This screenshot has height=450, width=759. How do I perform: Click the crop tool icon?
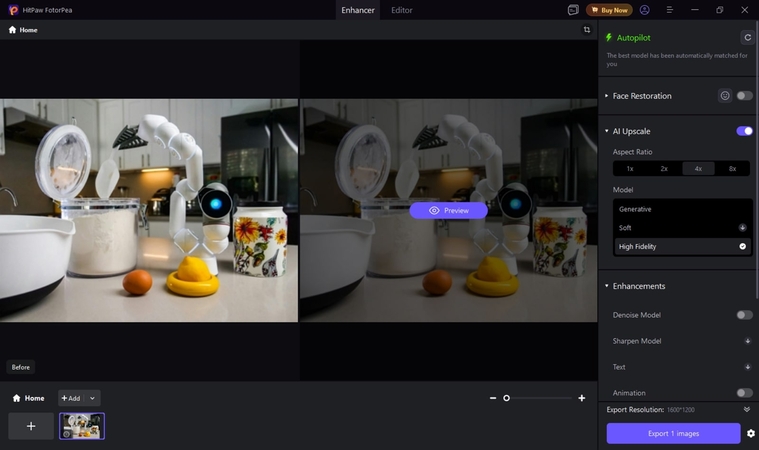tap(587, 30)
